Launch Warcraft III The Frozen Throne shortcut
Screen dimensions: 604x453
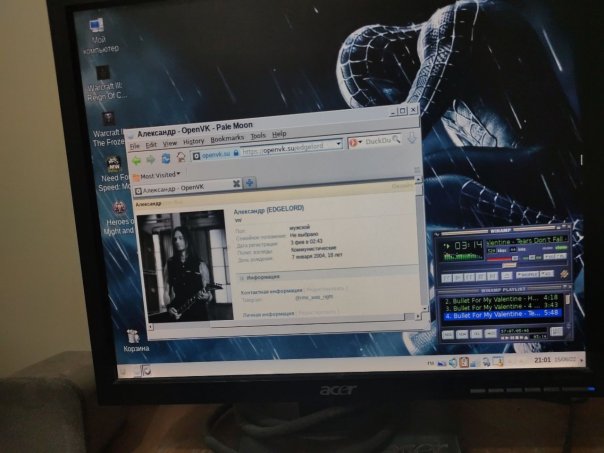(x=109, y=129)
